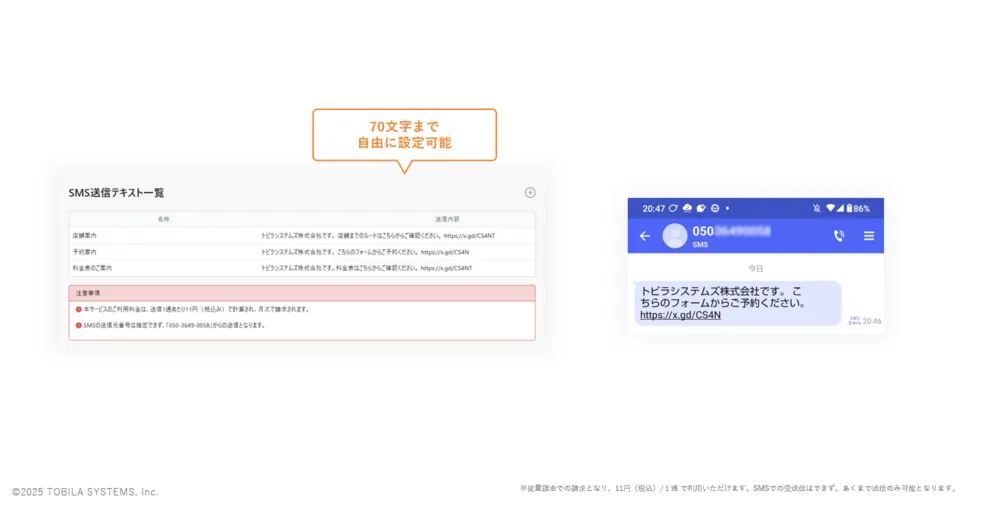Click 予約案内 row message with こちらのフォーム

click(x=365, y=252)
